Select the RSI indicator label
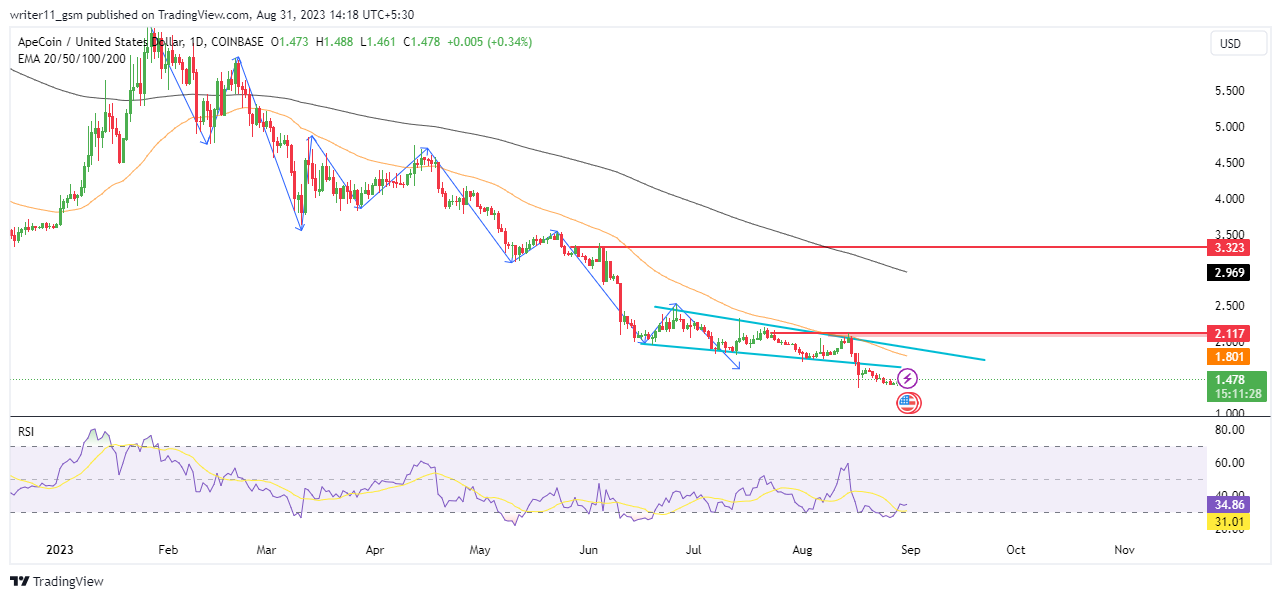 tap(26, 431)
